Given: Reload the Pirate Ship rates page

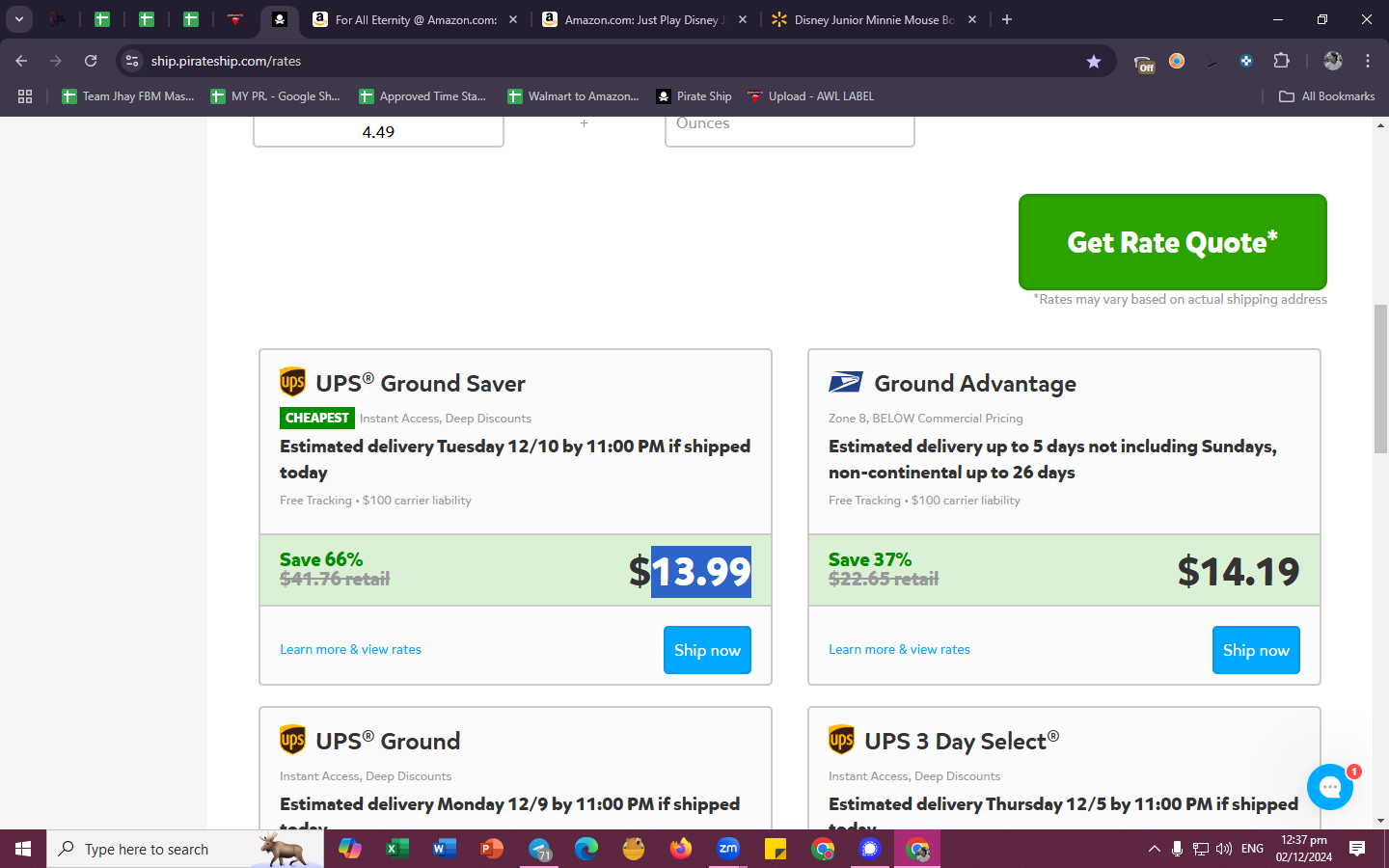Looking at the screenshot, I should 91,61.
